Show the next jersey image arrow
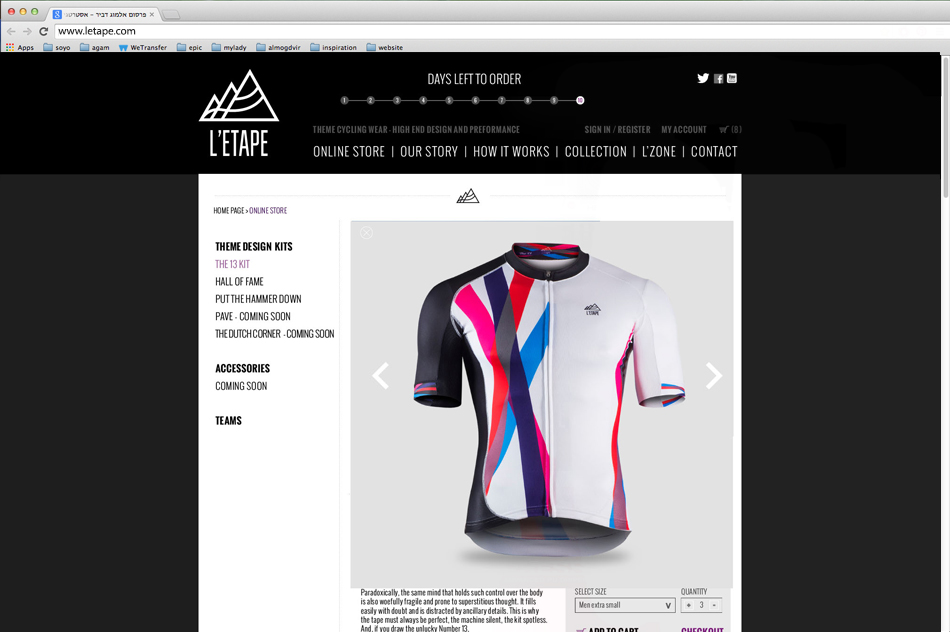The width and height of the screenshot is (950, 632). (714, 376)
